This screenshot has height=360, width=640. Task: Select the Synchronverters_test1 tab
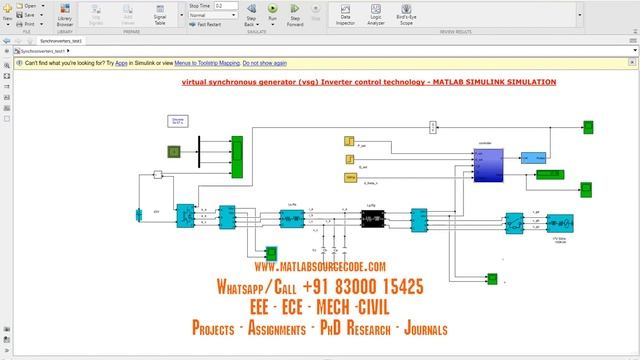(61, 41)
